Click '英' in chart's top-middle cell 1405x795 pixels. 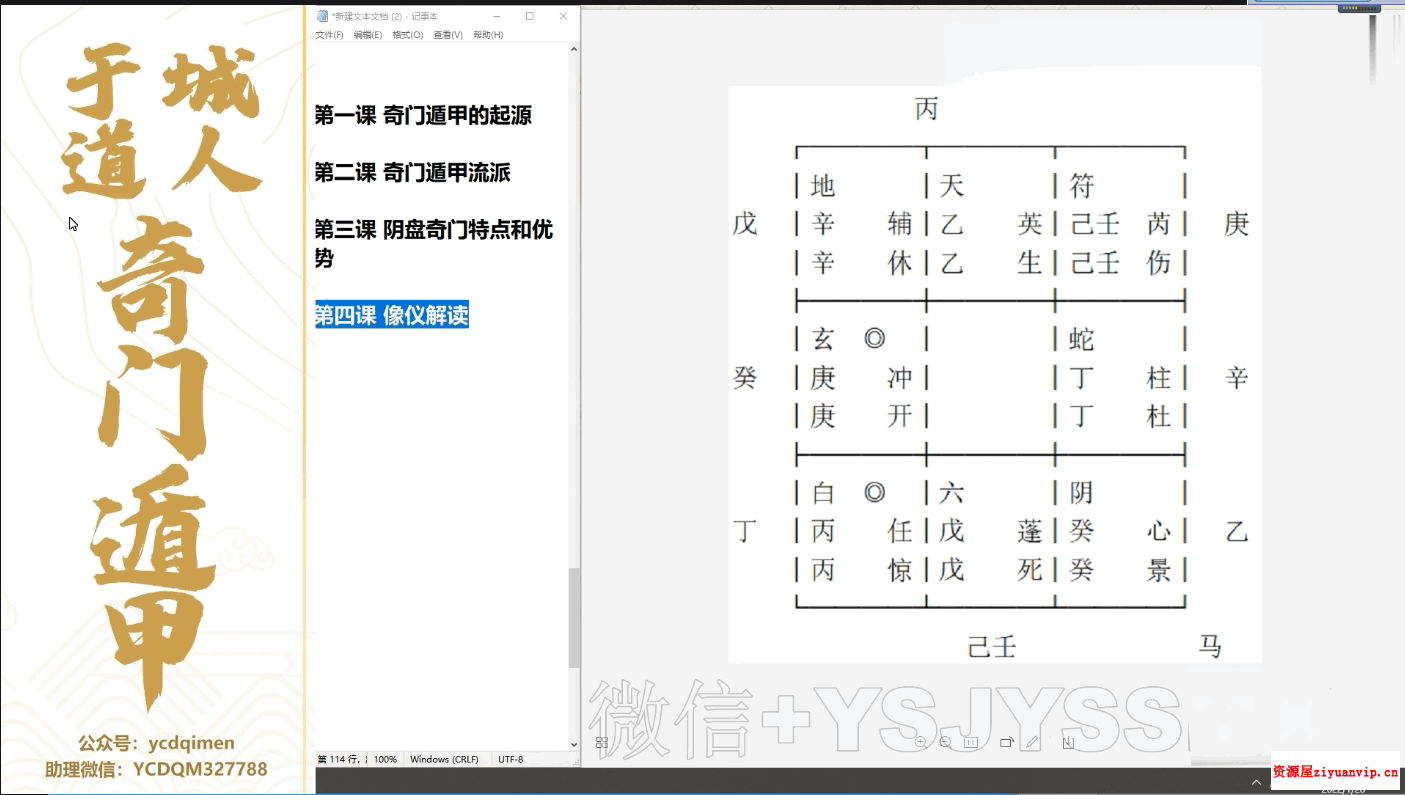click(1030, 224)
